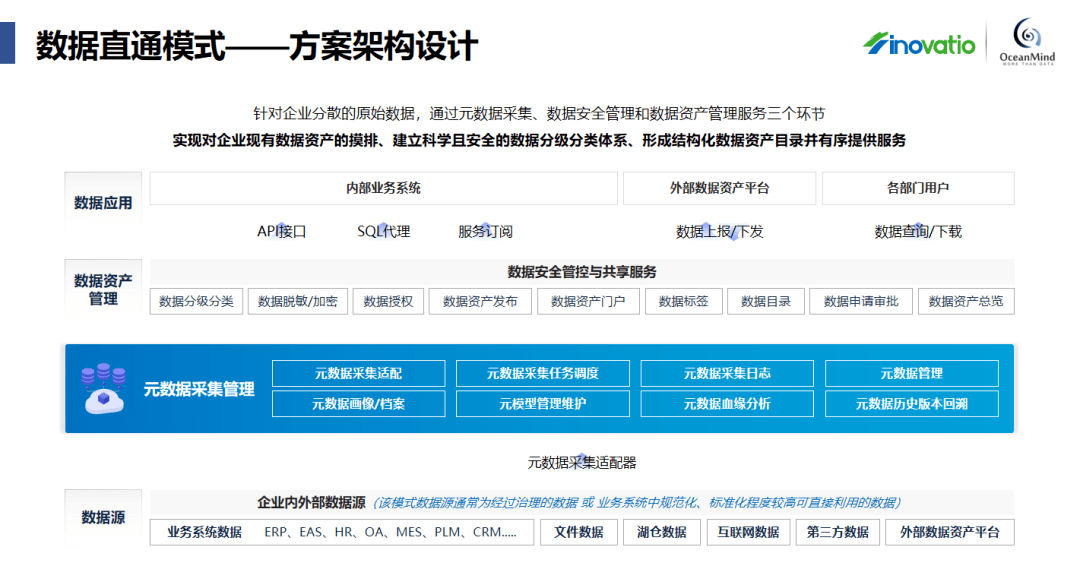The width and height of the screenshot is (1080, 566).
Task: Select the 数据授权 box
Action: click(x=388, y=301)
